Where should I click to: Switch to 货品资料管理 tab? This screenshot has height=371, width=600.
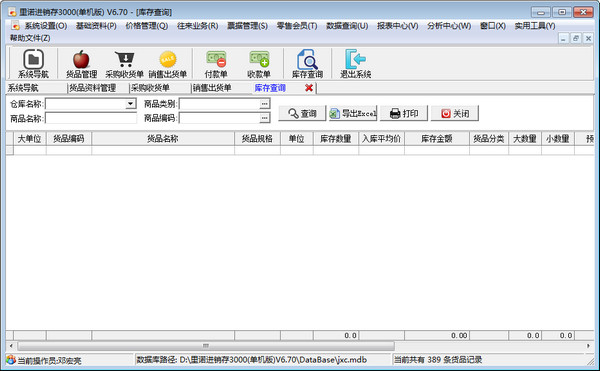[x=92, y=88]
